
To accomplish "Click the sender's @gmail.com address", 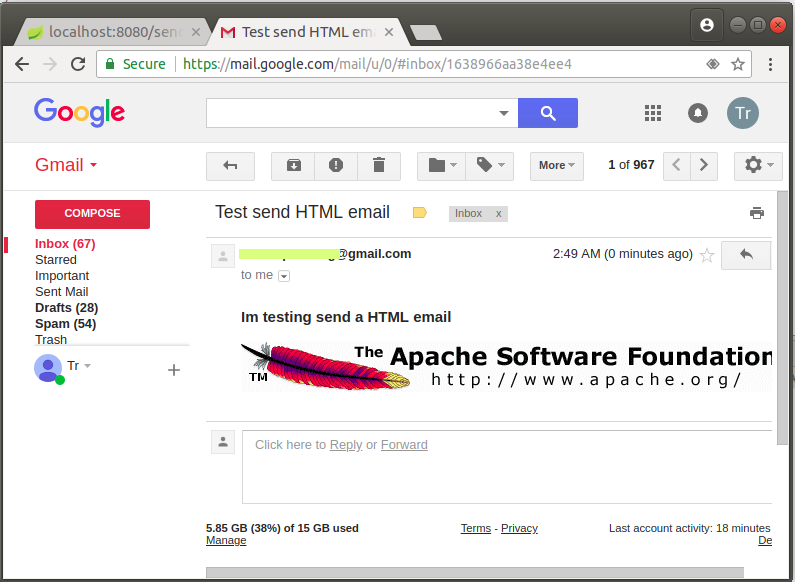I will [x=325, y=253].
